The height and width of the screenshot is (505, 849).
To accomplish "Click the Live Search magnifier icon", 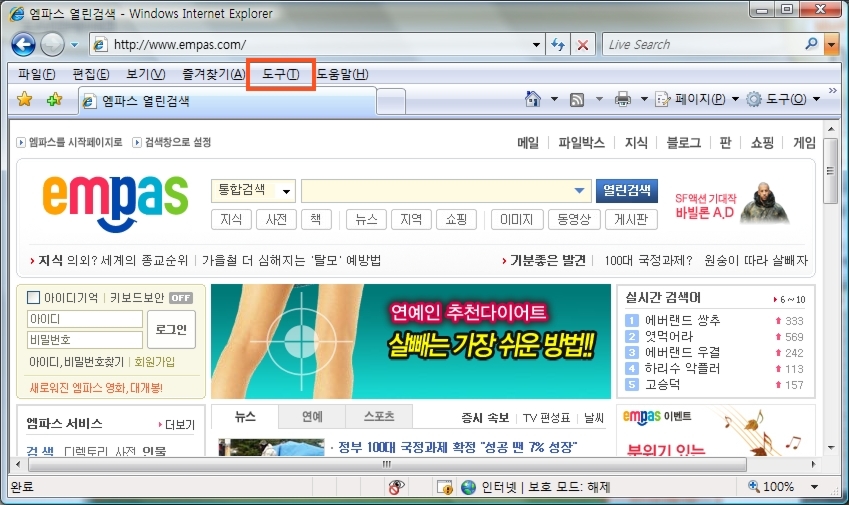I will click(x=811, y=44).
